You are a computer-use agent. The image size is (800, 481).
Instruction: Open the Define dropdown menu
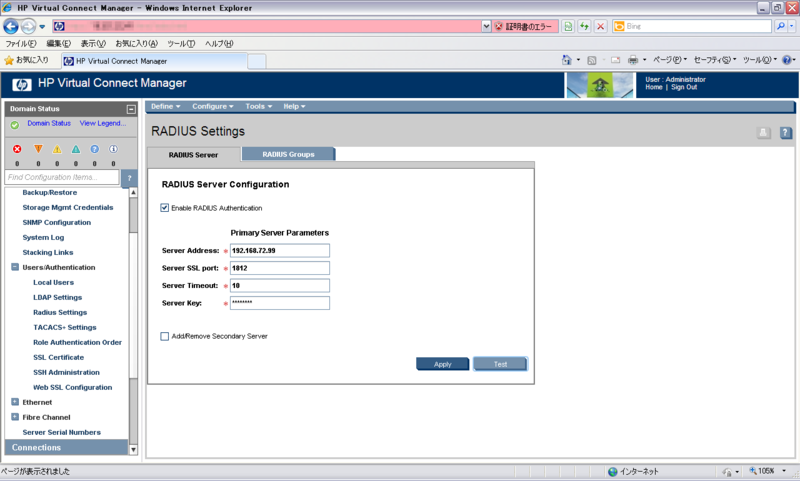point(165,106)
